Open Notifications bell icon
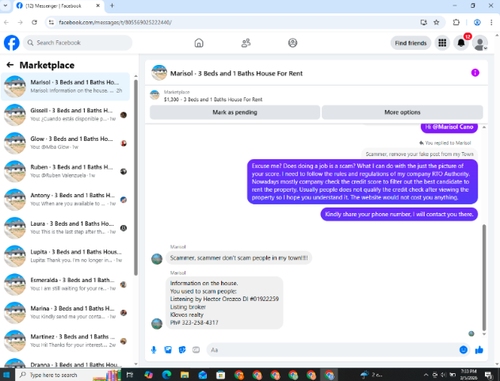The image size is (500, 381). (x=461, y=43)
